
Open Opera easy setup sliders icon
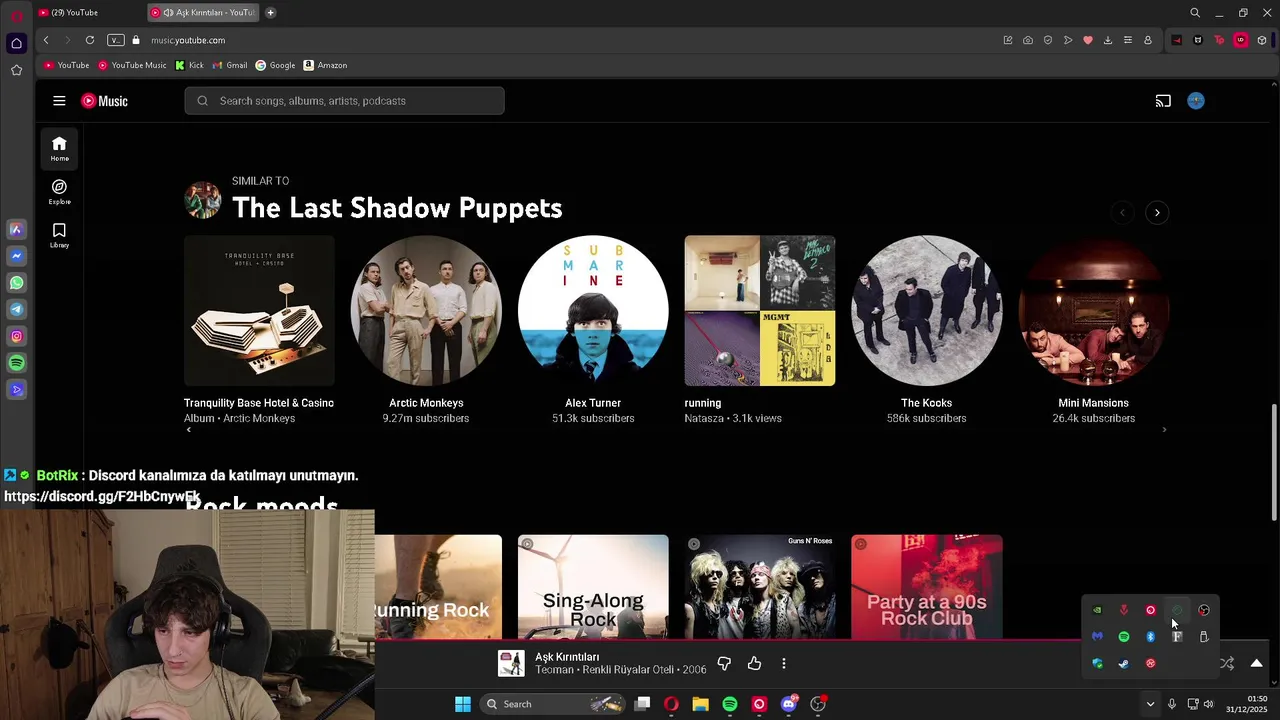pyautogui.click(x=1128, y=40)
